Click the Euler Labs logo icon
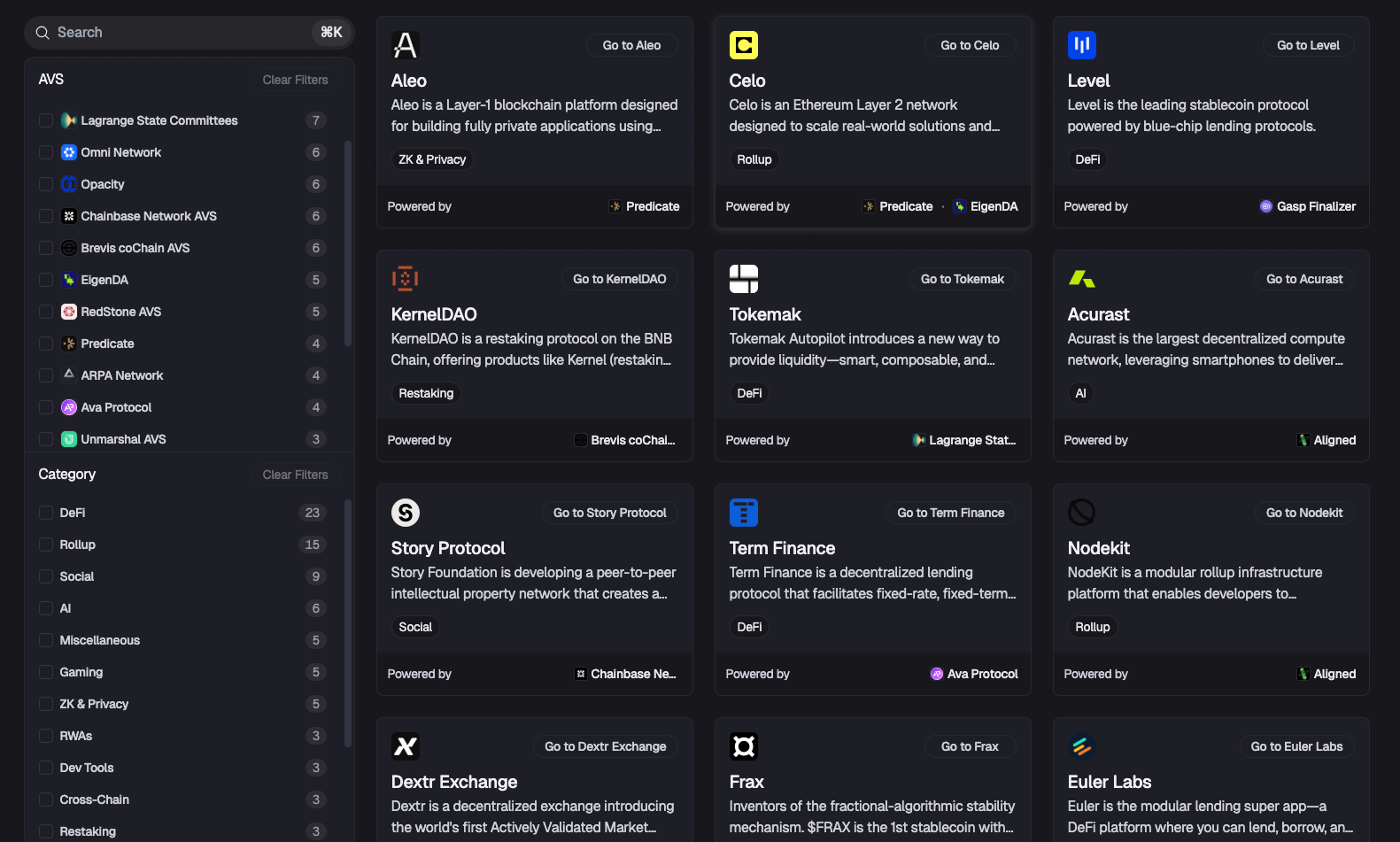1400x842 pixels. 1082,746
